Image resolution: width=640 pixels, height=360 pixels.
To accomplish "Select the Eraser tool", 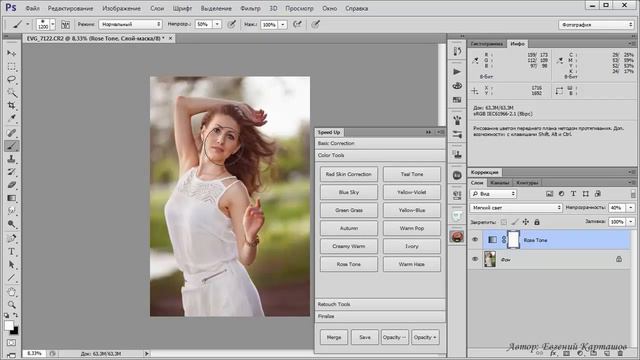I will (11, 185).
